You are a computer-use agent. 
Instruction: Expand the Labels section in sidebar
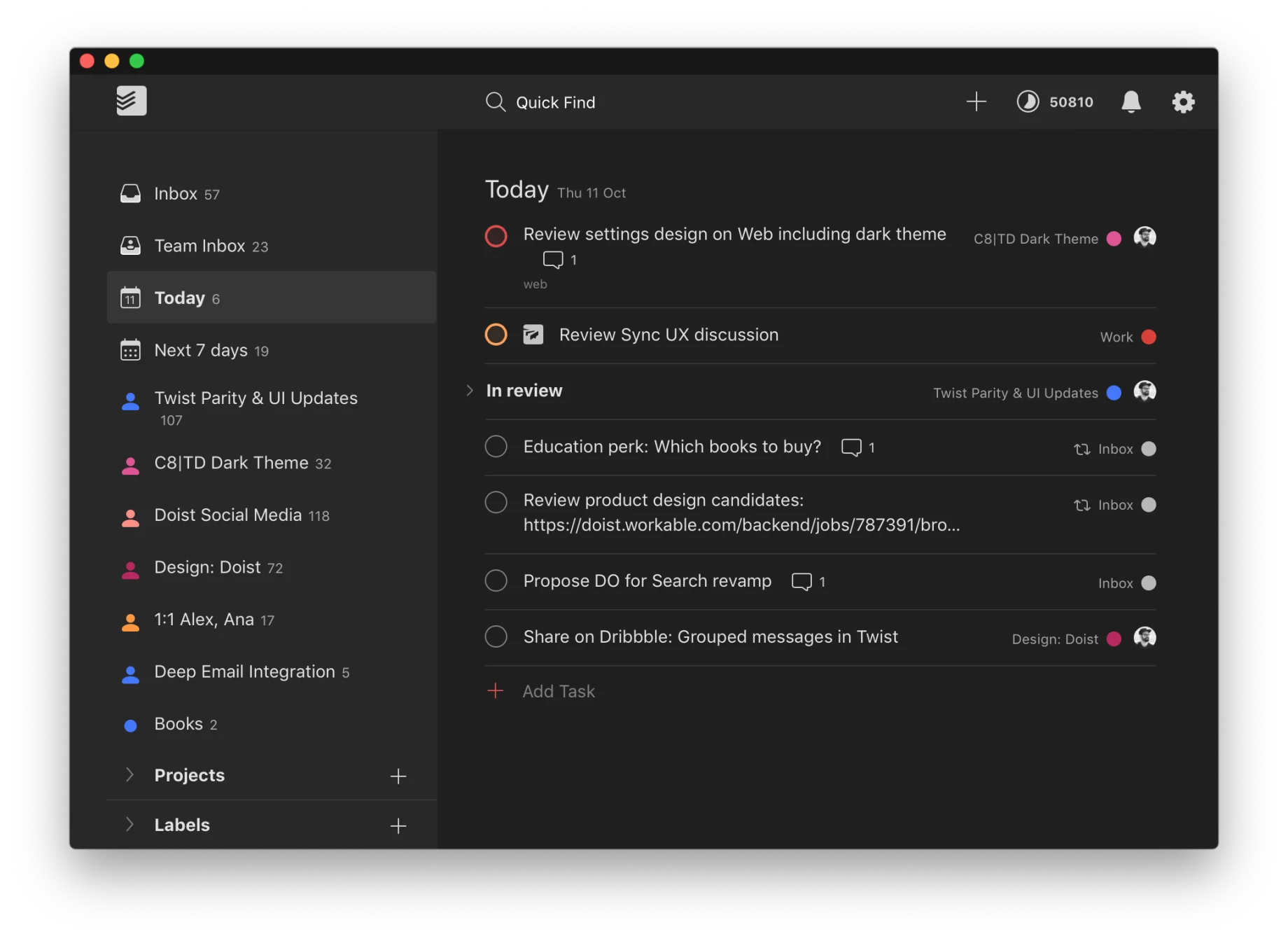coord(129,824)
